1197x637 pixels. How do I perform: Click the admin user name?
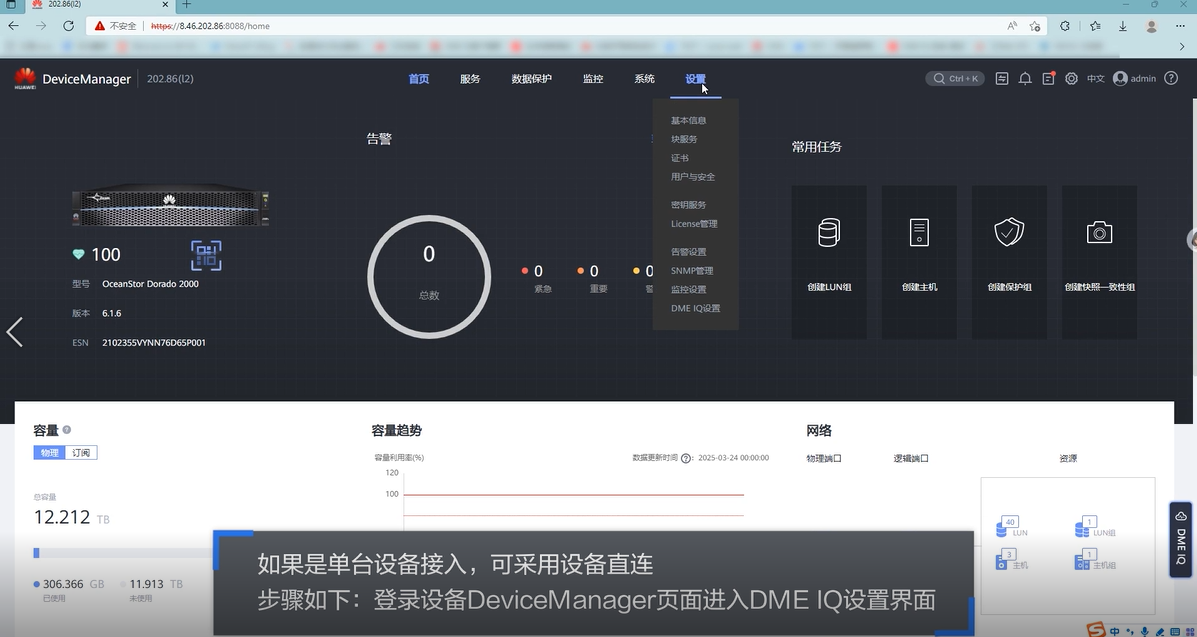1143,79
